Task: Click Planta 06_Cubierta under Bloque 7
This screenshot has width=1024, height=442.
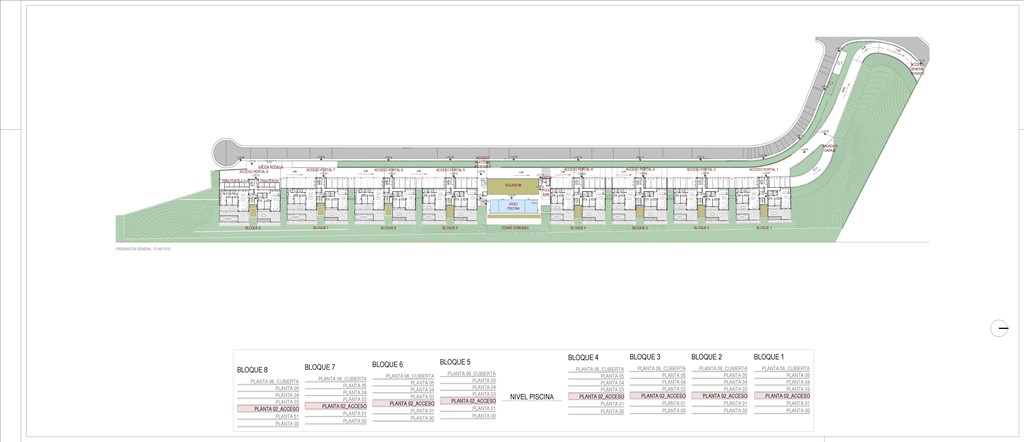Action: point(341,378)
